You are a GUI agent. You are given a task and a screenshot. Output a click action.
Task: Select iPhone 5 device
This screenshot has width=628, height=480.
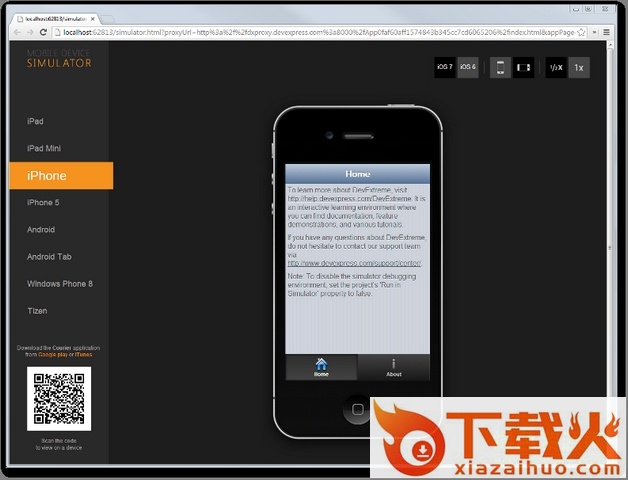point(44,202)
